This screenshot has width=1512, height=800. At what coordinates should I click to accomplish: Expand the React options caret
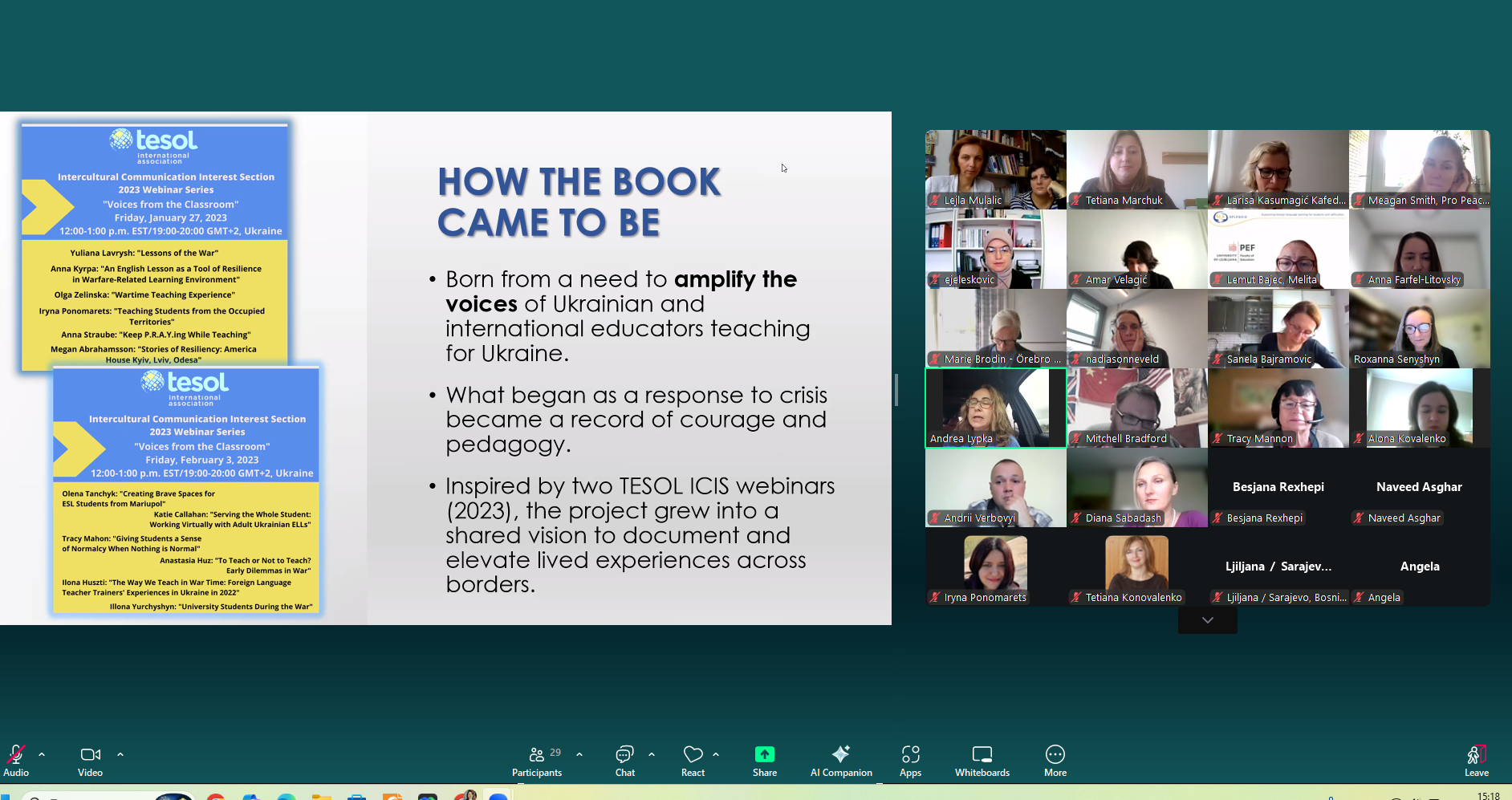click(716, 754)
